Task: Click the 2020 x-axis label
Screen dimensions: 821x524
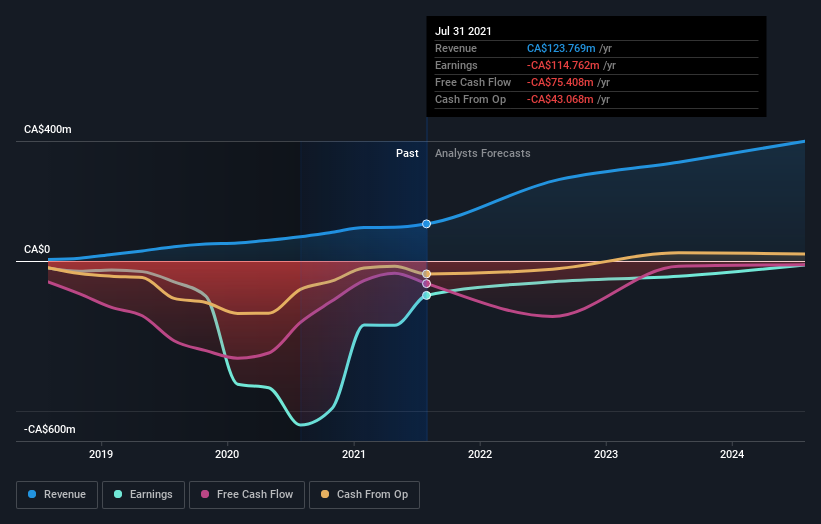Action: coord(227,454)
